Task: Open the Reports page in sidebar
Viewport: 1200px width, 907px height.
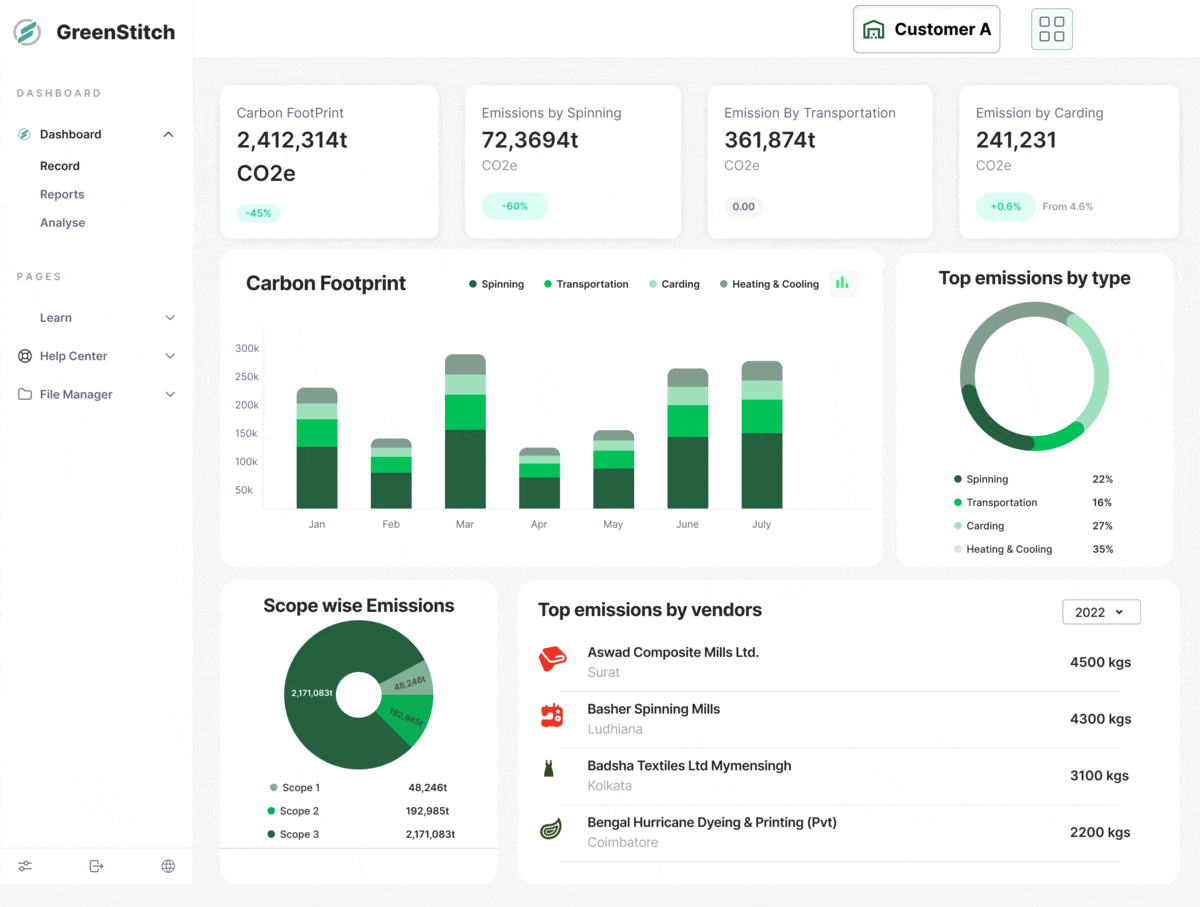Action: 62,194
